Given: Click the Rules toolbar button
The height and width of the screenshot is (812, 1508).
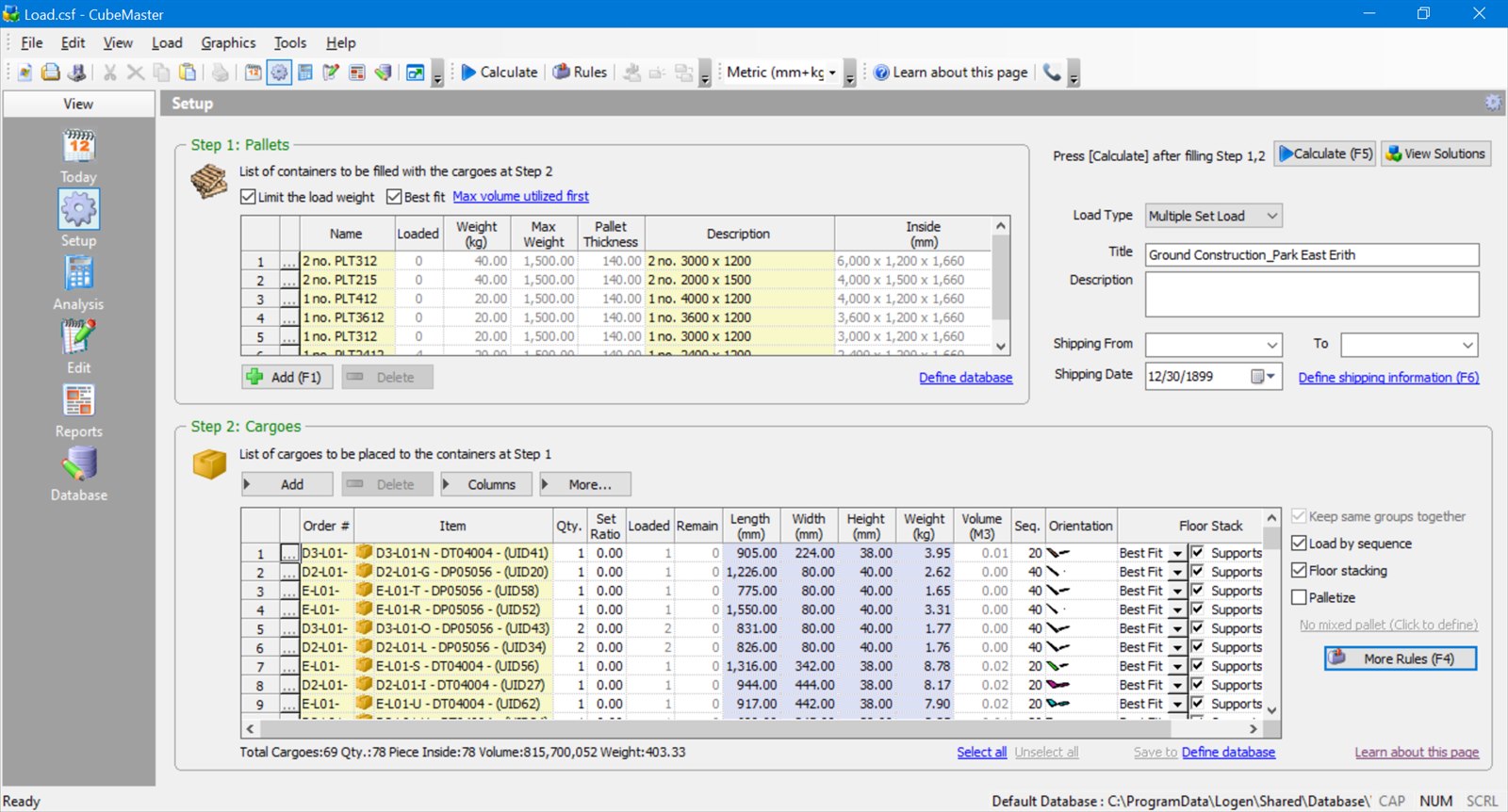Looking at the screenshot, I should click(x=580, y=73).
